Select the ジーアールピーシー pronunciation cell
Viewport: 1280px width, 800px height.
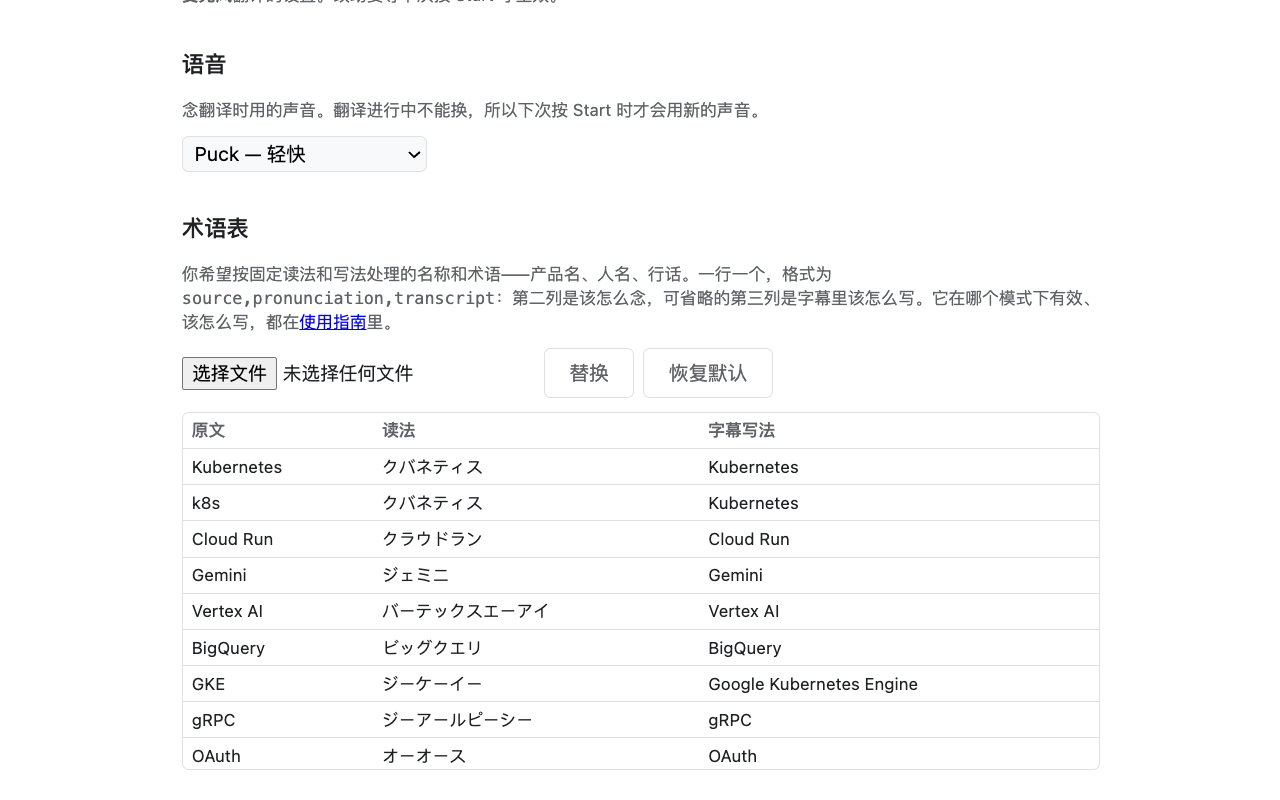coord(537,720)
